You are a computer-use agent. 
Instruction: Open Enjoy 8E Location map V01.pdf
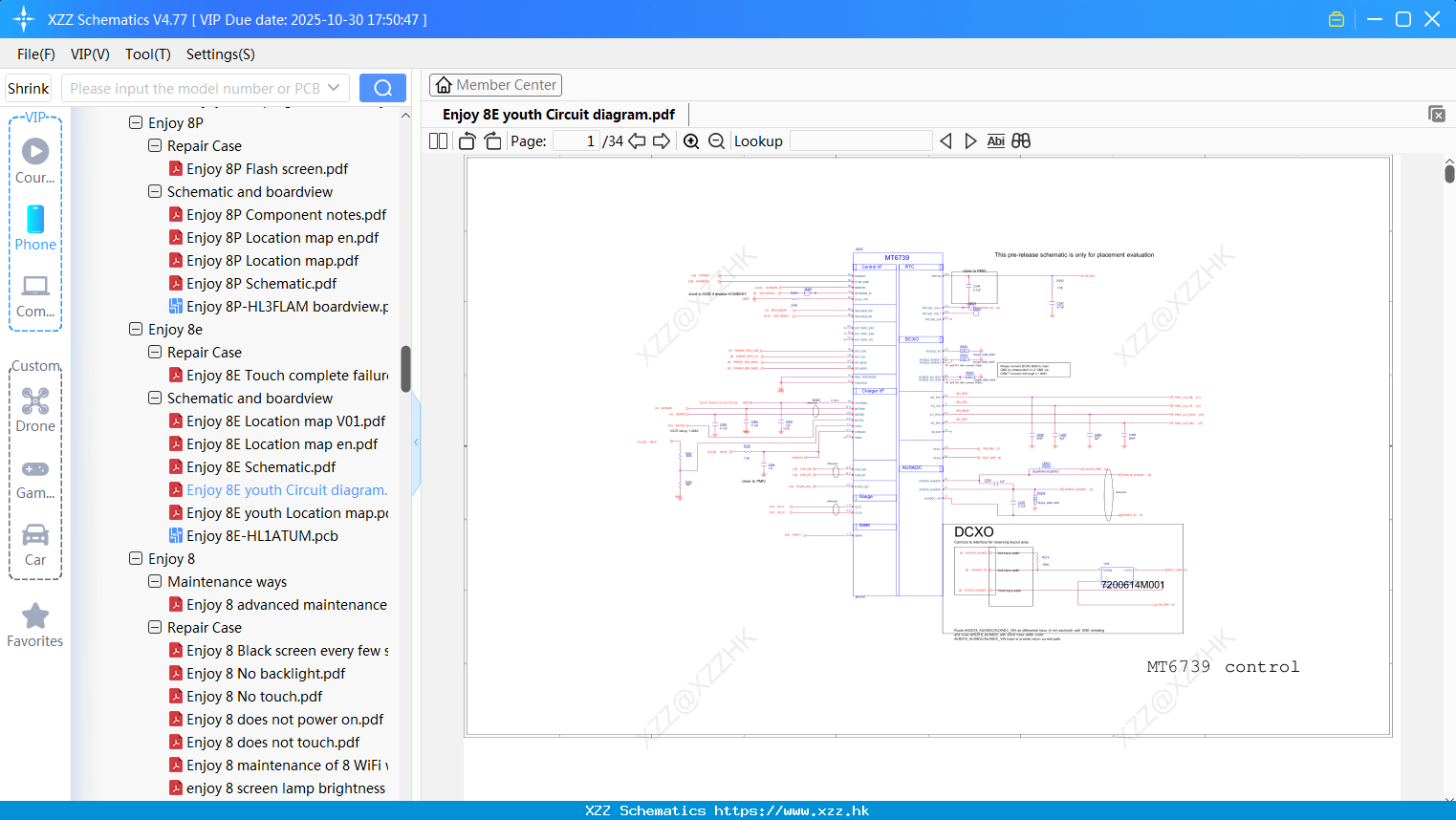pos(286,421)
